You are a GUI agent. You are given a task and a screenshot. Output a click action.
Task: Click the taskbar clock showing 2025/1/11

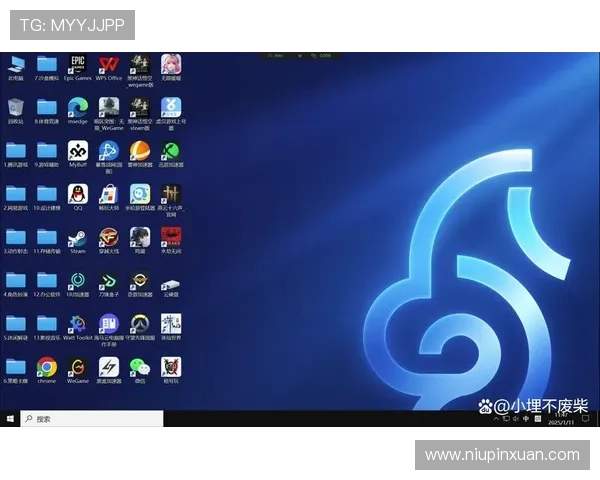click(561, 419)
